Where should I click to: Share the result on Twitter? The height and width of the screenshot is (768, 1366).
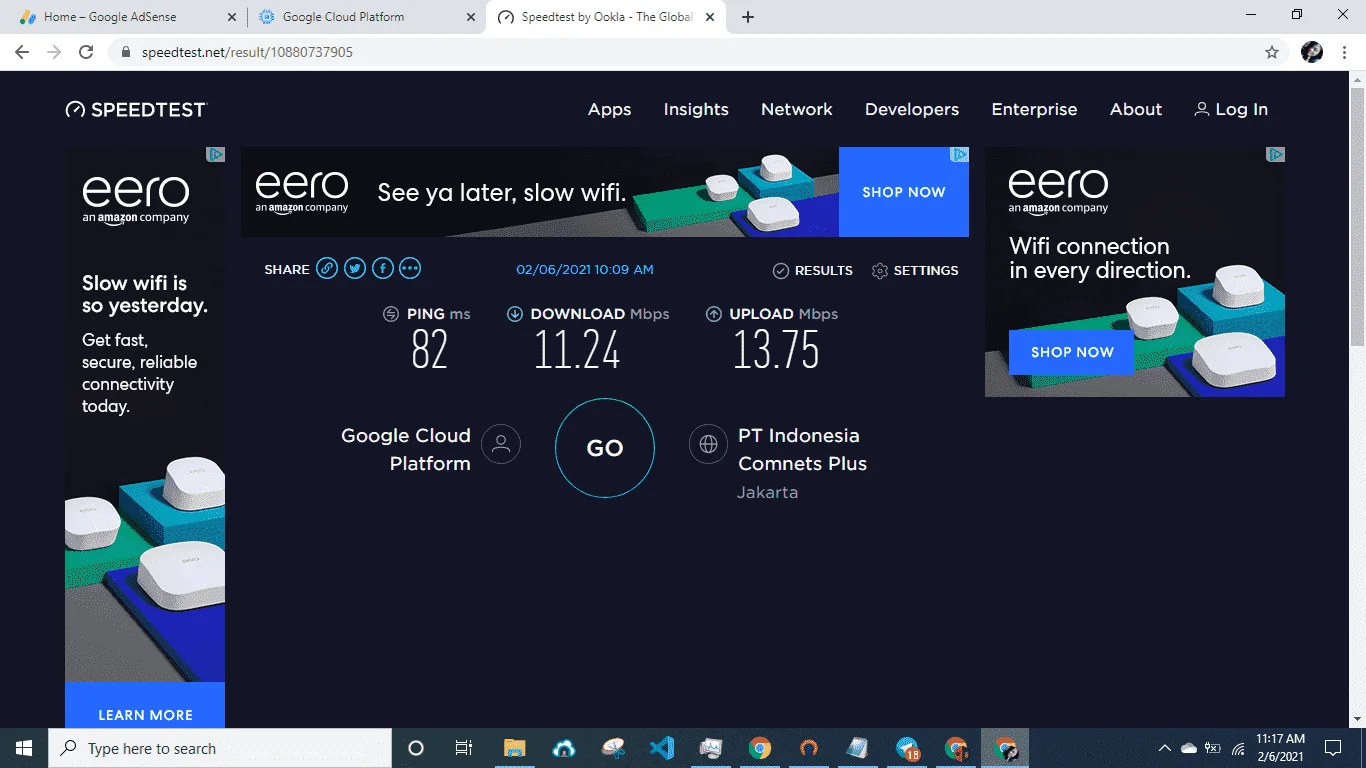click(355, 268)
